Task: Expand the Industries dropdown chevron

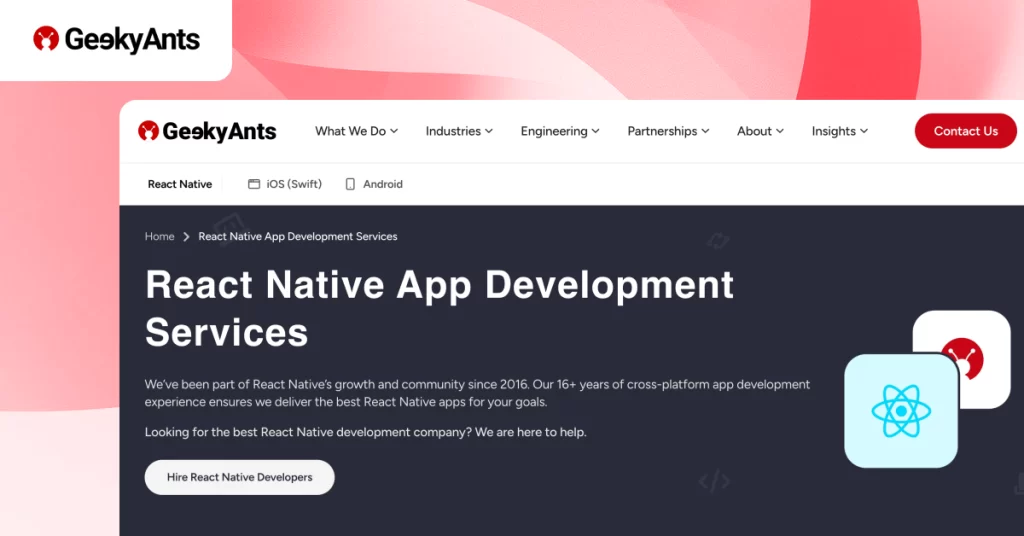Action: (488, 131)
